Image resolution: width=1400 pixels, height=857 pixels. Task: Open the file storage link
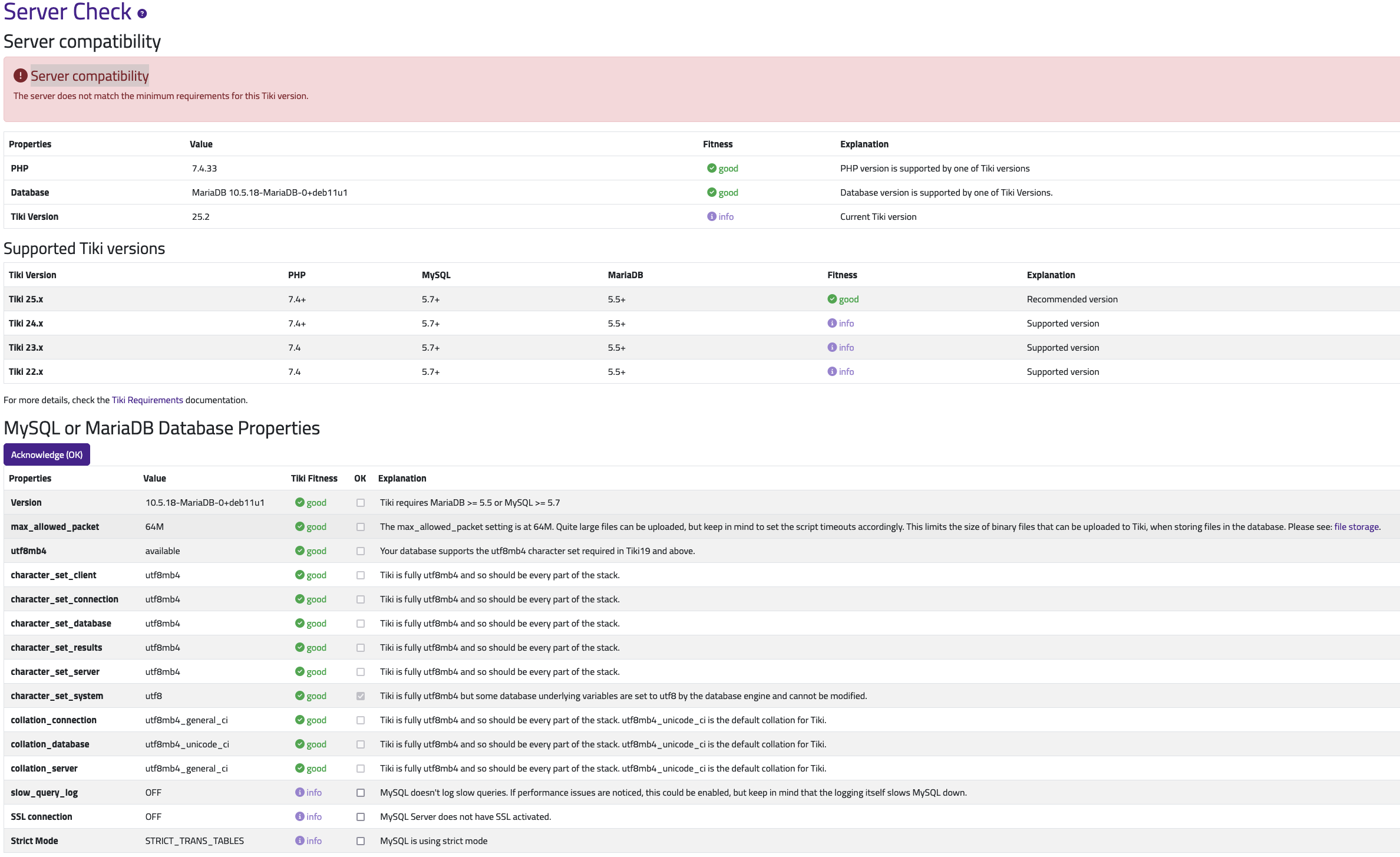[x=1356, y=526]
